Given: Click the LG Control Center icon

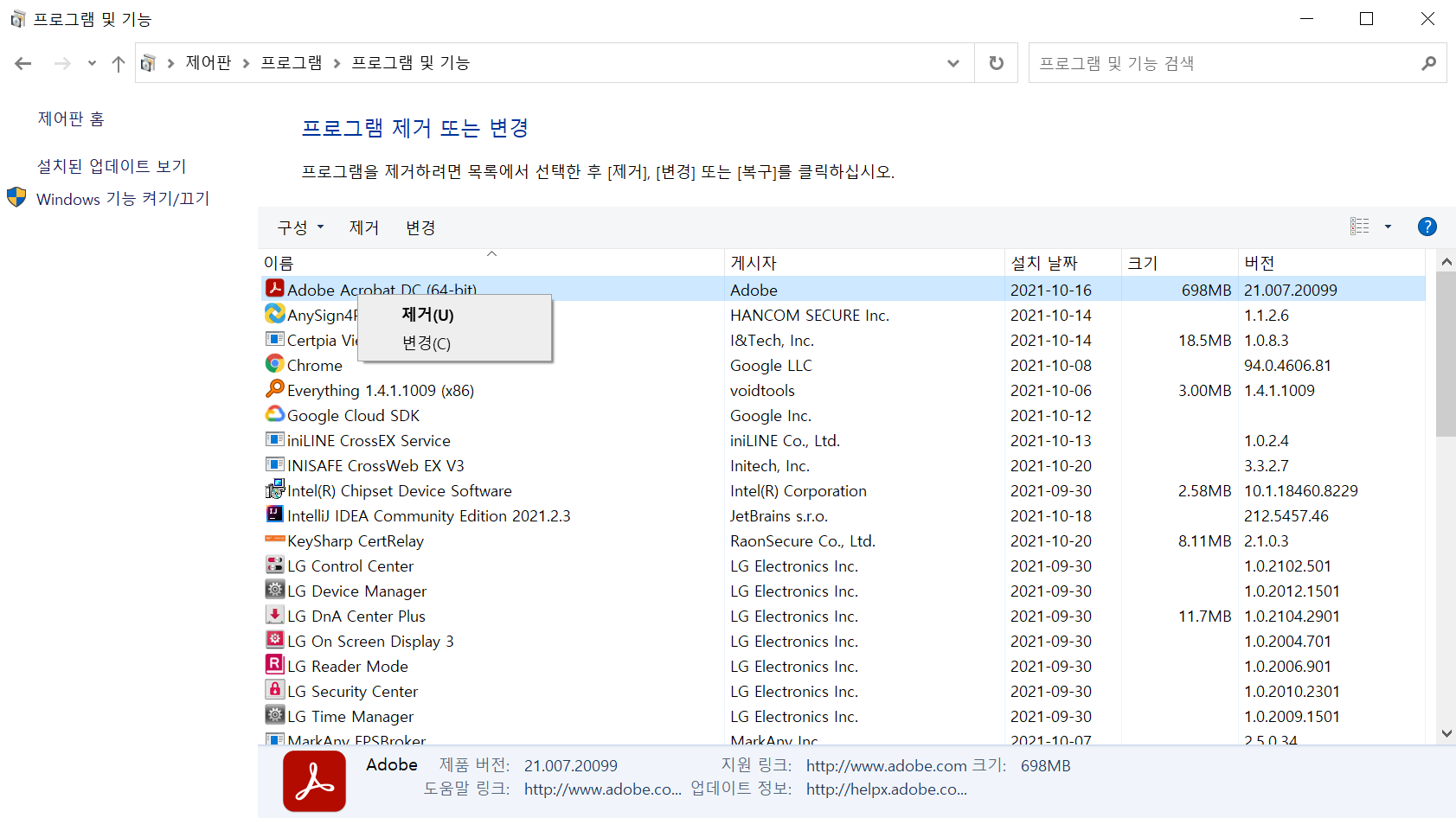Looking at the screenshot, I should [275, 565].
